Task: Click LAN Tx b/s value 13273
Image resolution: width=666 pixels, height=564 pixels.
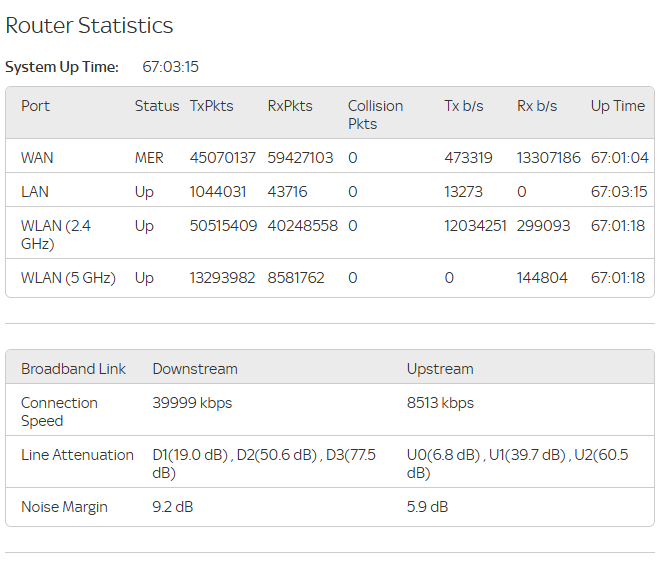Action: 464,192
